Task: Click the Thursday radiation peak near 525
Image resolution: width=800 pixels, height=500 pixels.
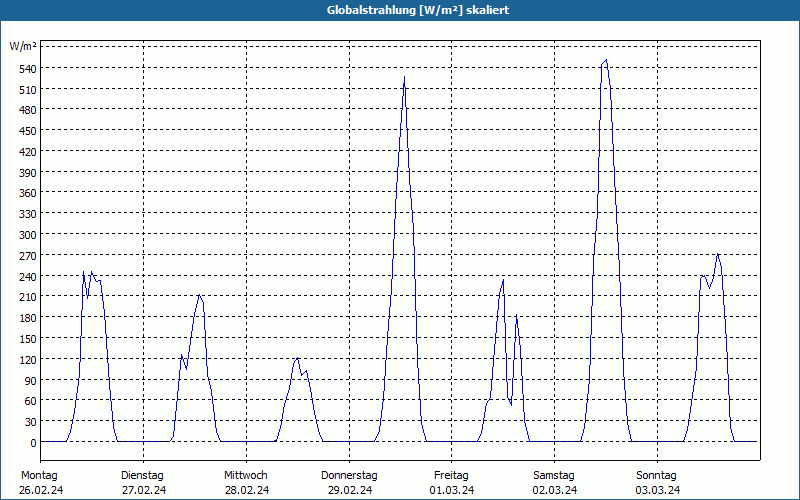Action: (404, 78)
